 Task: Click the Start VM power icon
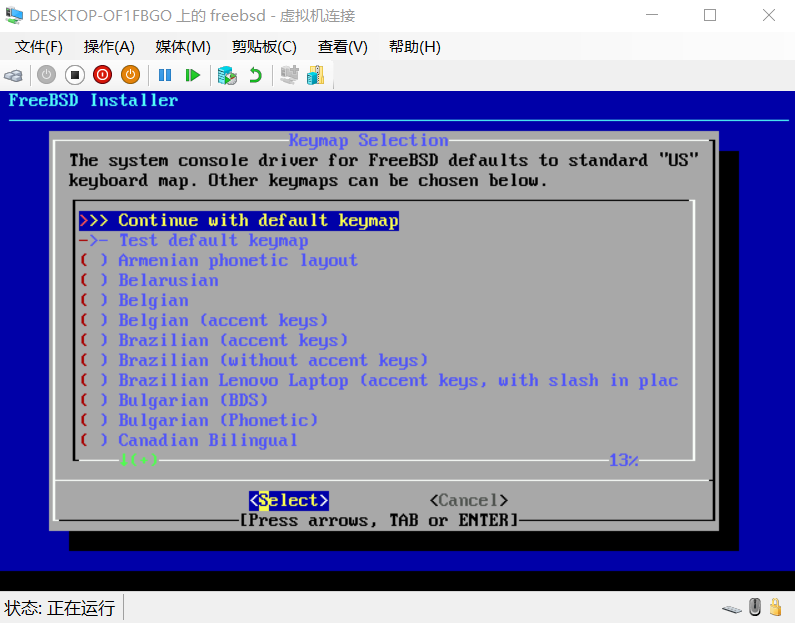pyautogui.click(x=46, y=75)
